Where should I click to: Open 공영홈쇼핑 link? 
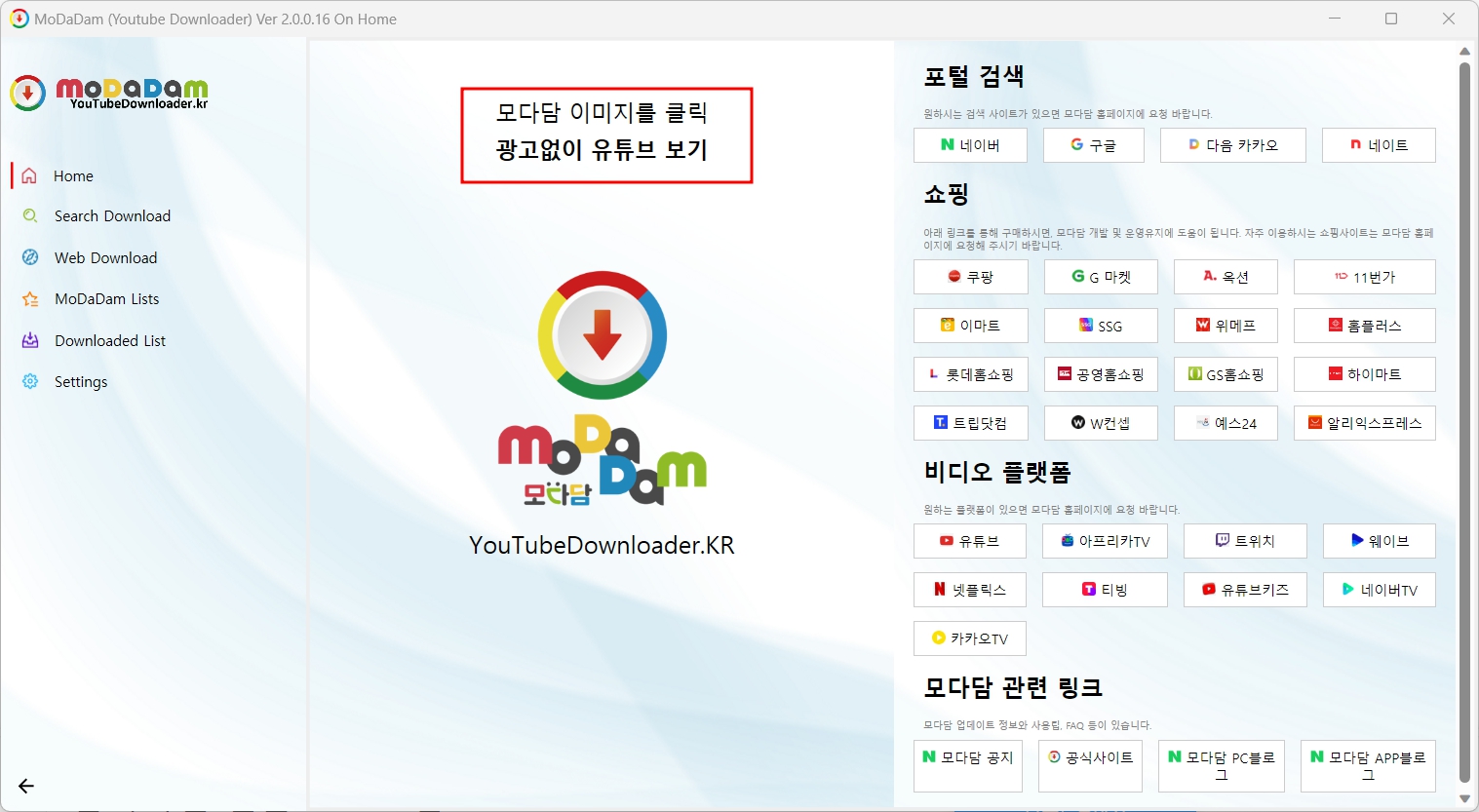[x=1101, y=374]
